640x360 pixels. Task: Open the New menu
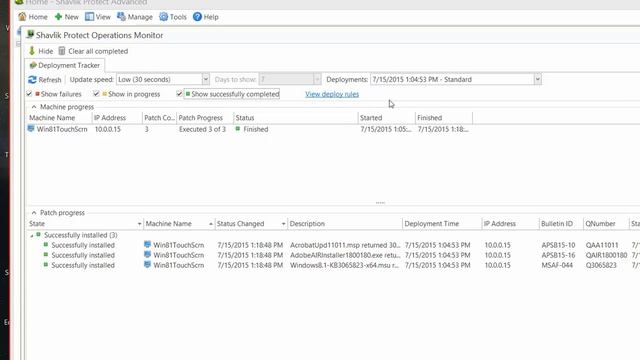[67, 17]
